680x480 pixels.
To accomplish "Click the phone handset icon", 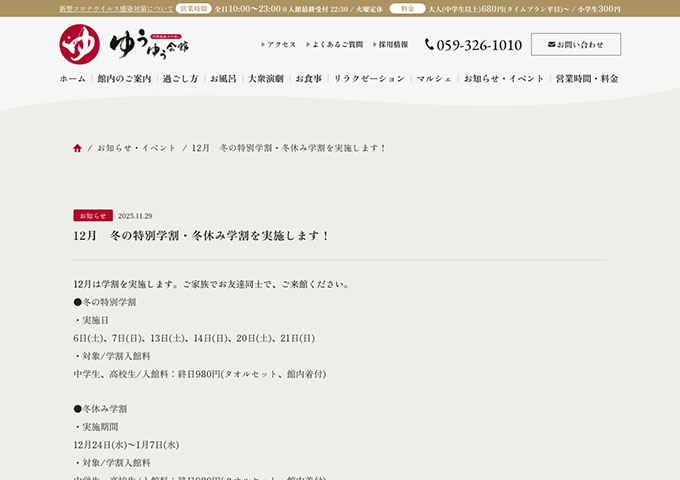I will pyautogui.click(x=429, y=44).
